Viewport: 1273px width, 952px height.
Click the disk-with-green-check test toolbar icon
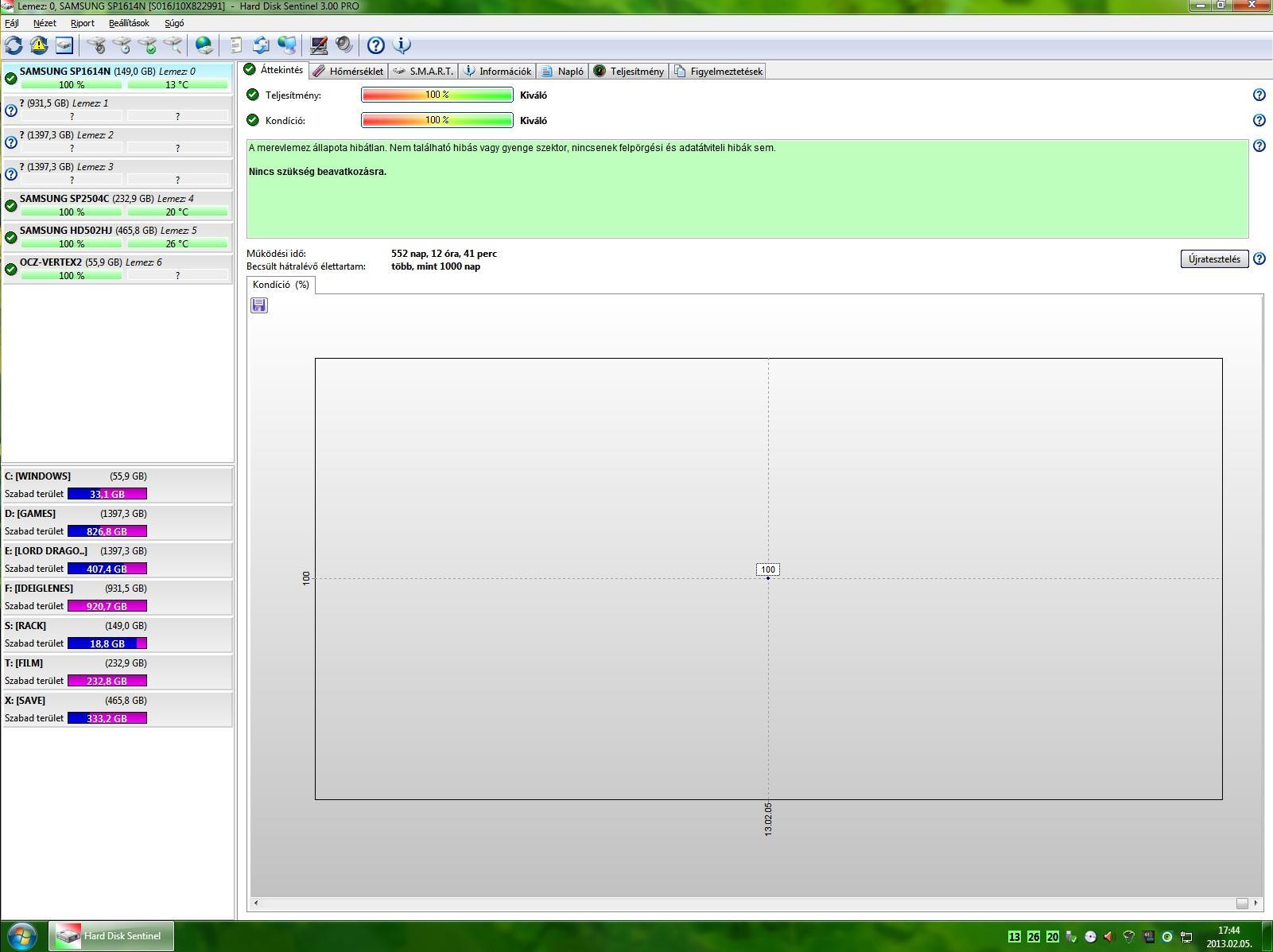pos(147,45)
